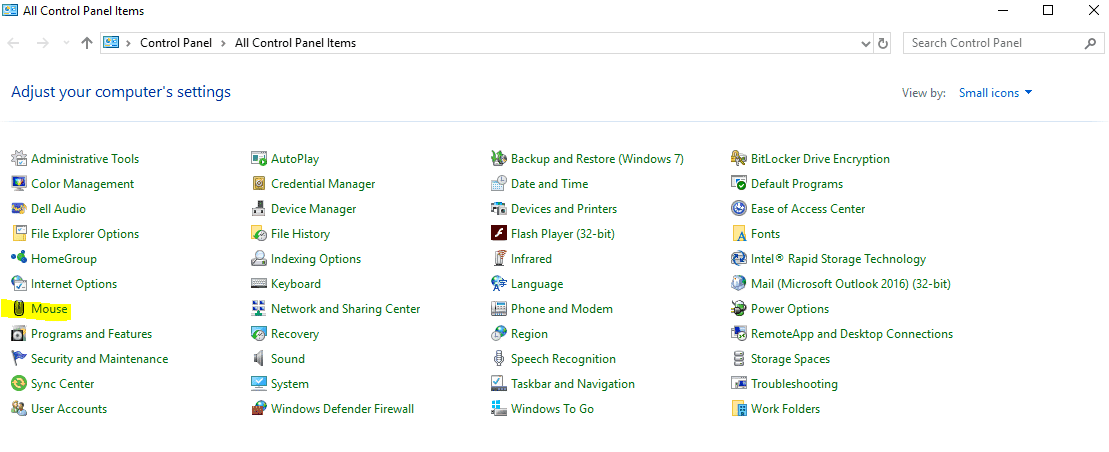Click the Sync Center green icon
This screenshot has height=452, width=1109.
19,383
